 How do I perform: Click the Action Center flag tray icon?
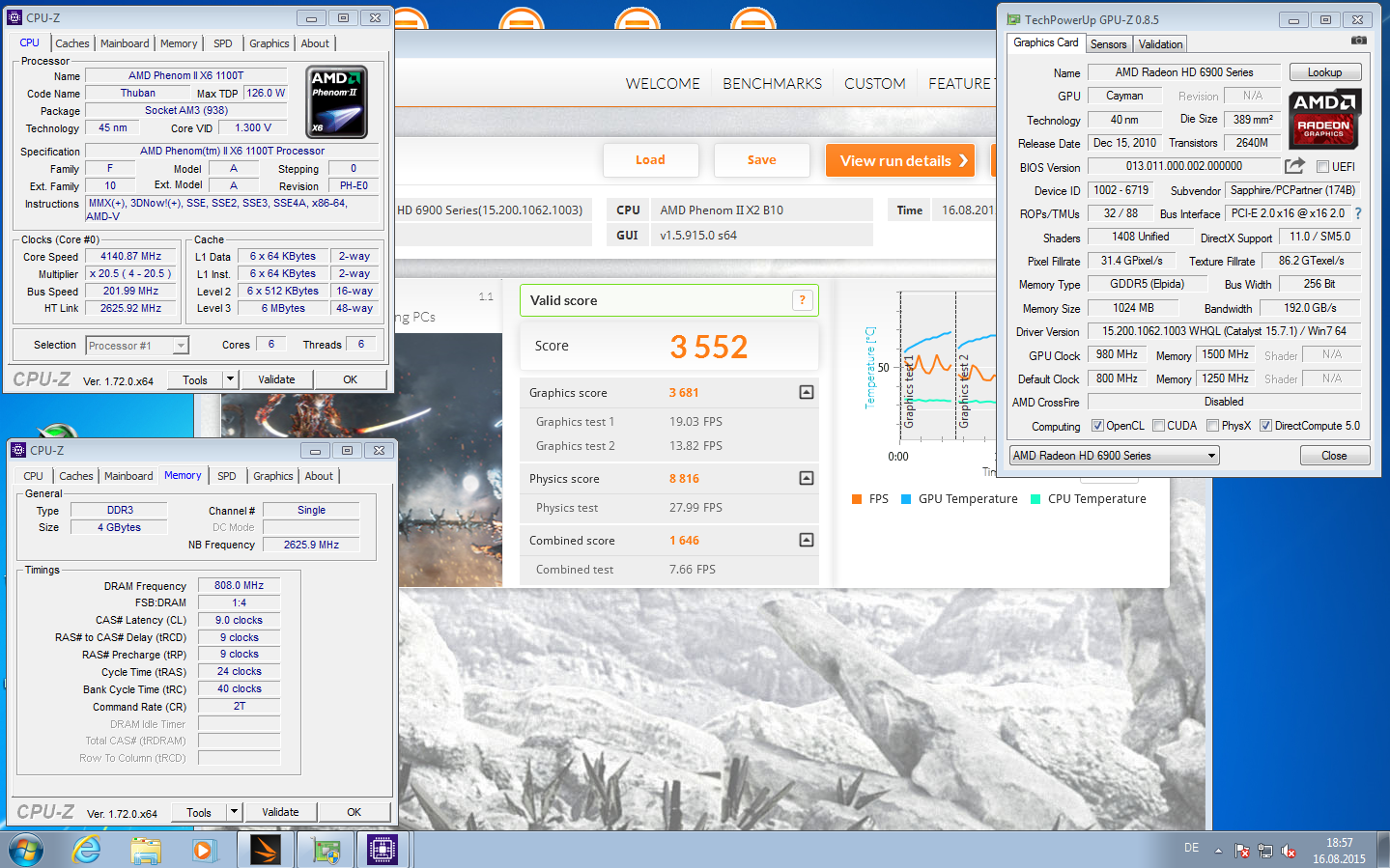click(x=1242, y=851)
